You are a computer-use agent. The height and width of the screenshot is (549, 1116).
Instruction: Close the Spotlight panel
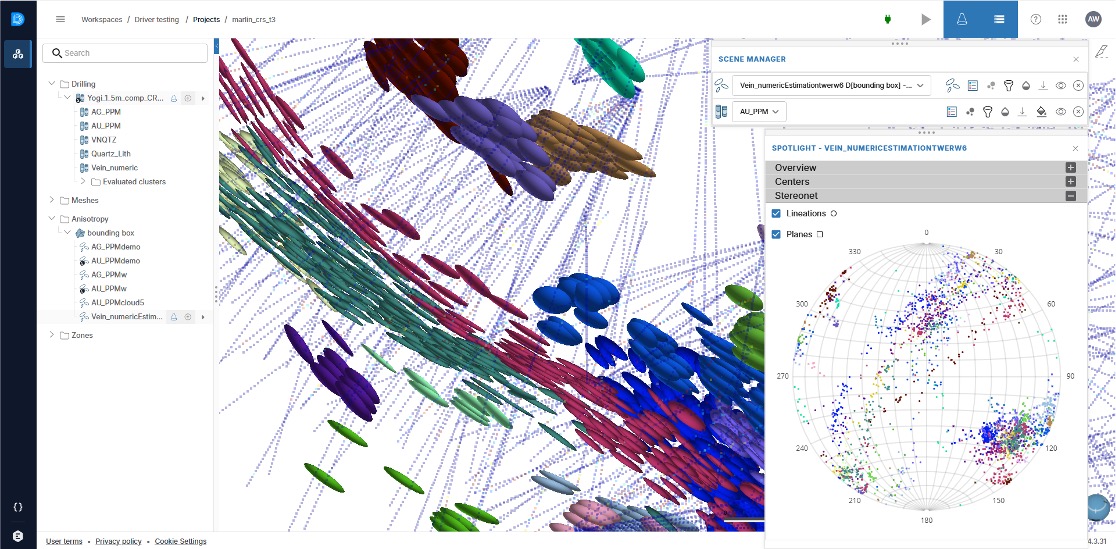point(1075,148)
